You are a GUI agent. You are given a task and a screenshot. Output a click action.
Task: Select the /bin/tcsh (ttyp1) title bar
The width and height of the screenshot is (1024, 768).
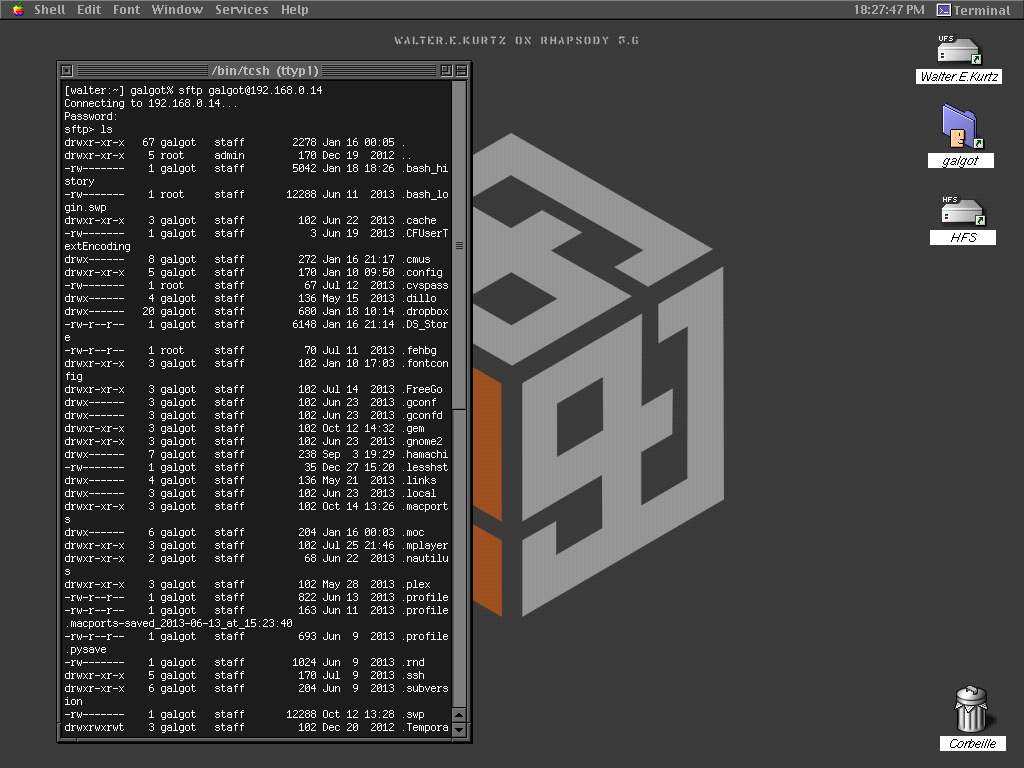coord(265,70)
